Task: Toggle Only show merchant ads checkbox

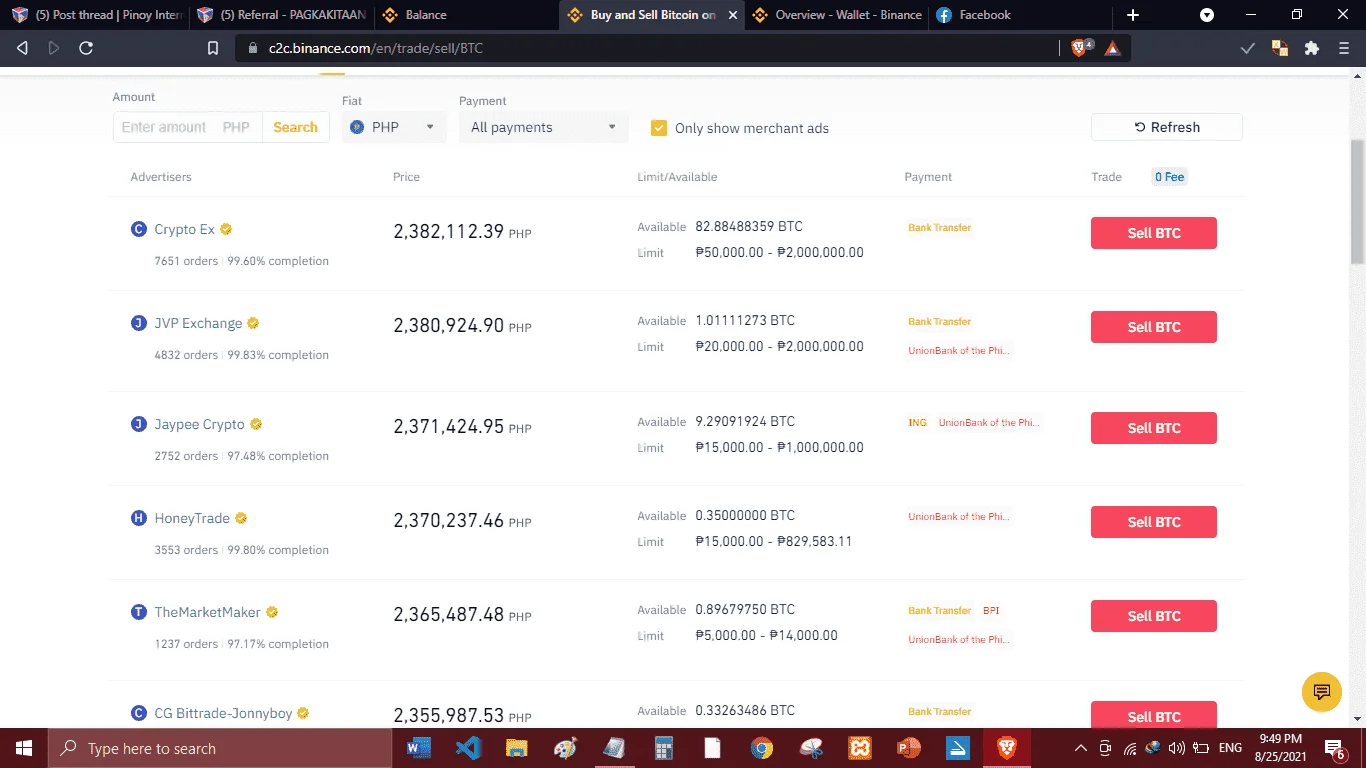Action: point(659,128)
